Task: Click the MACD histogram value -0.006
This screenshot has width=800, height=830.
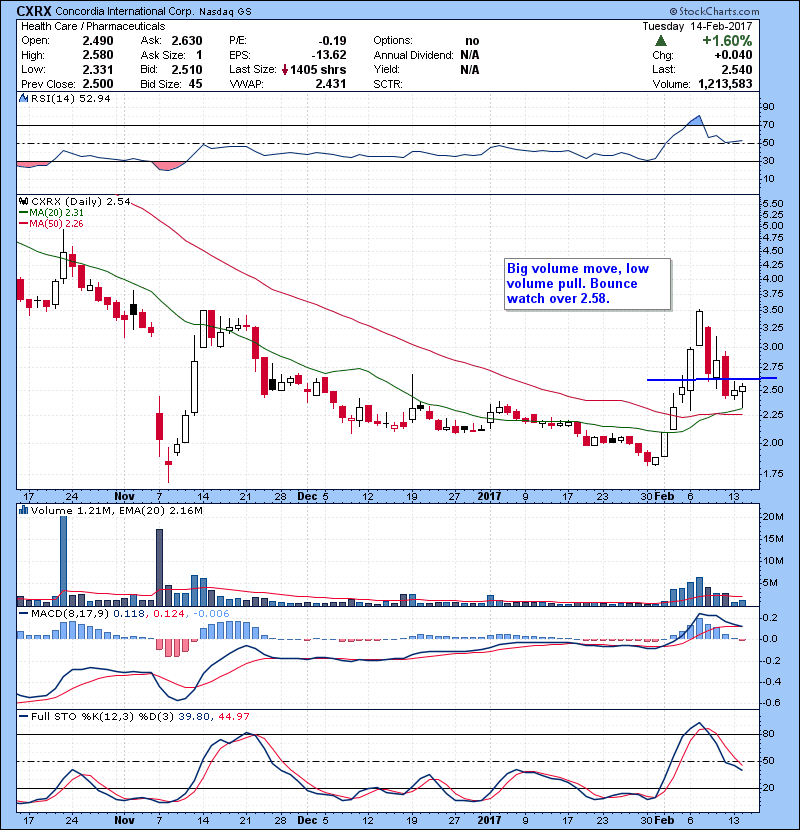Action: 211,614
